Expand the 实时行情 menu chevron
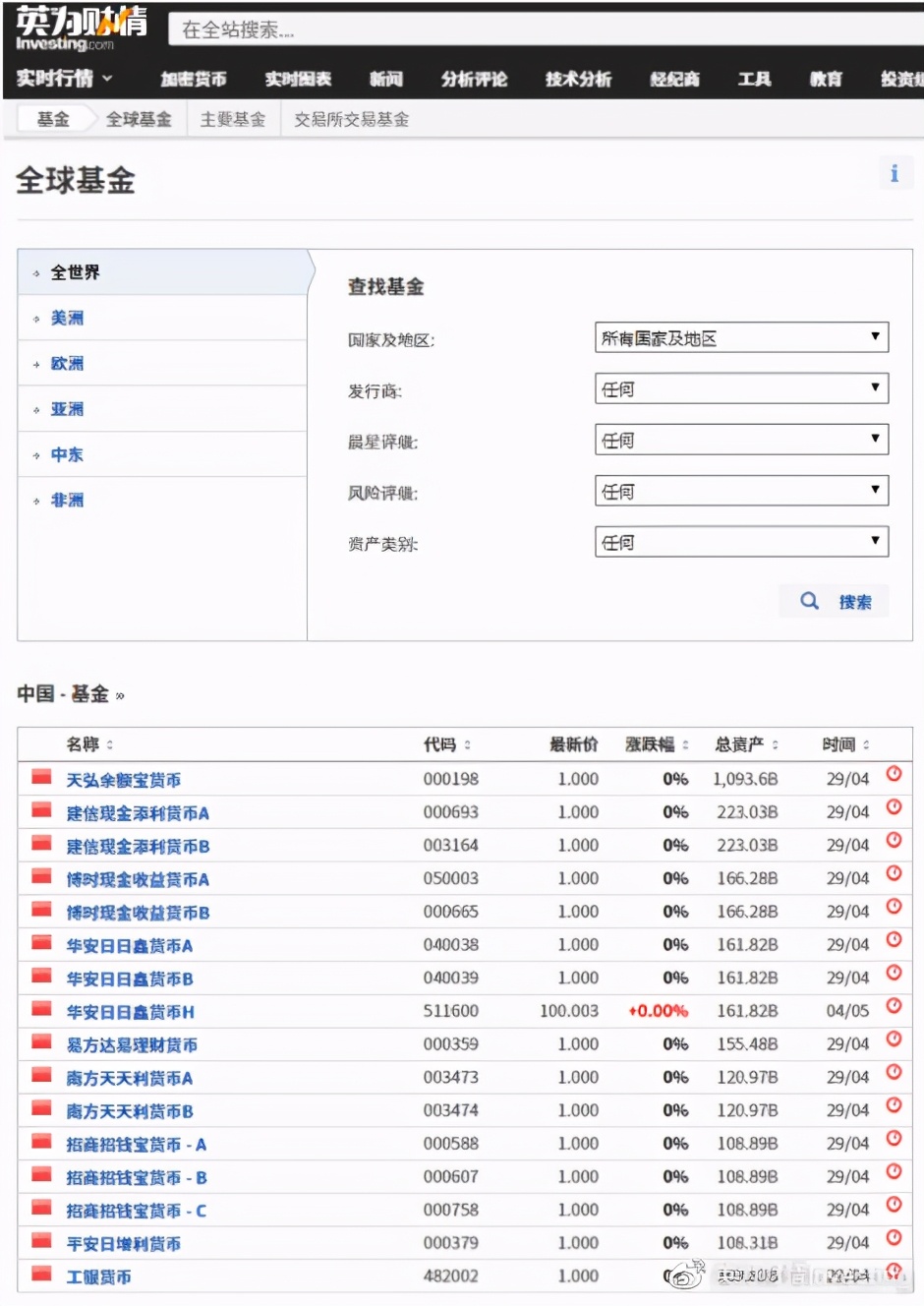Screen dimensions: 924x1306 tap(108, 79)
